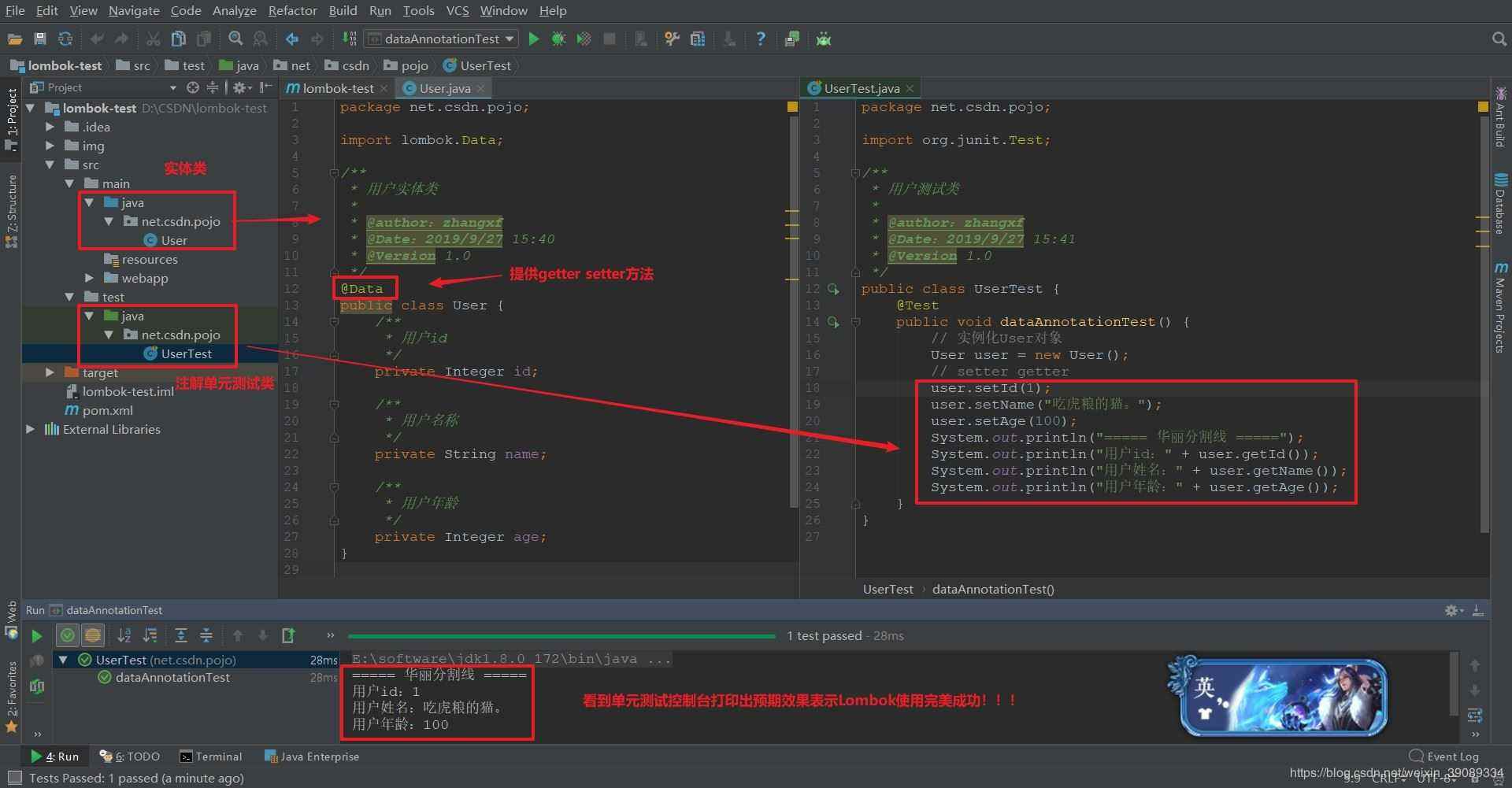The image size is (1512, 788).
Task: Select dataAnnotationTest in test results tree
Action: pos(172,677)
